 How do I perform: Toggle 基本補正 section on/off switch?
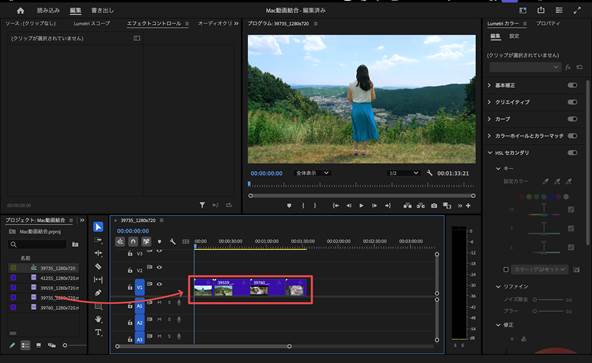(x=572, y=85)
